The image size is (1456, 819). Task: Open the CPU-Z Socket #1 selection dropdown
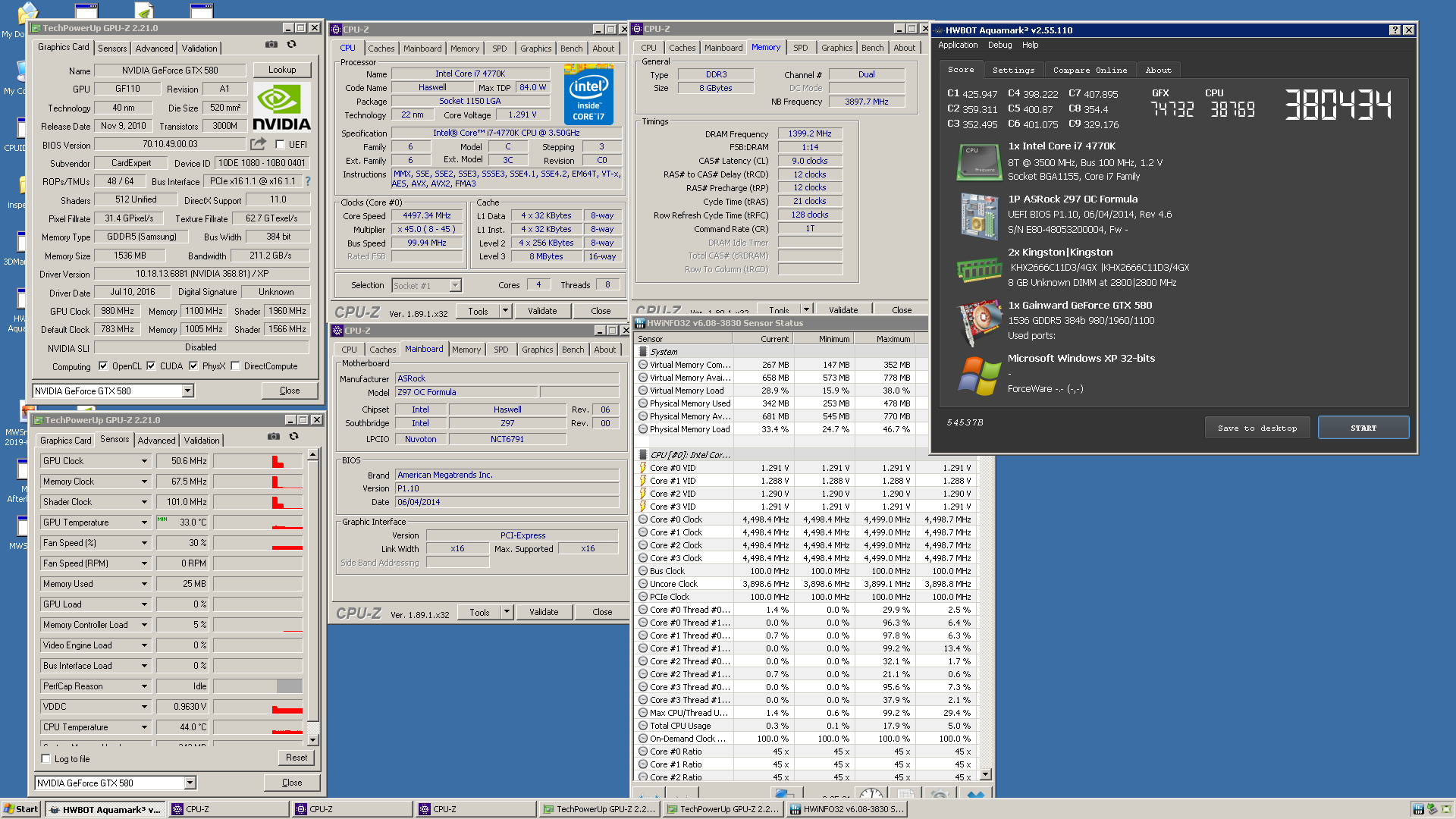(455, 285)
